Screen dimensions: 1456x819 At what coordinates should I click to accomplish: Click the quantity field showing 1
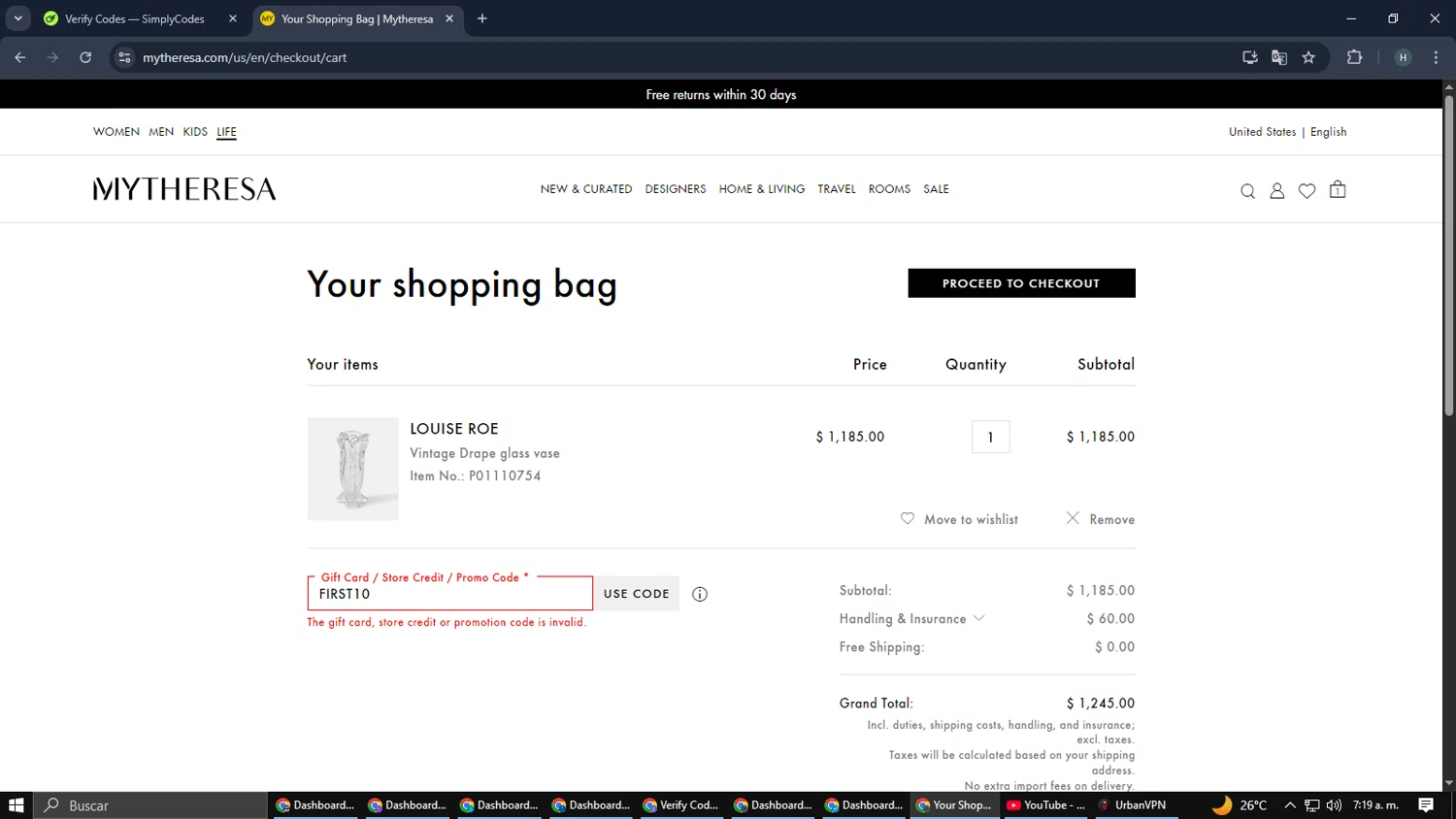(x=990, y=438)
